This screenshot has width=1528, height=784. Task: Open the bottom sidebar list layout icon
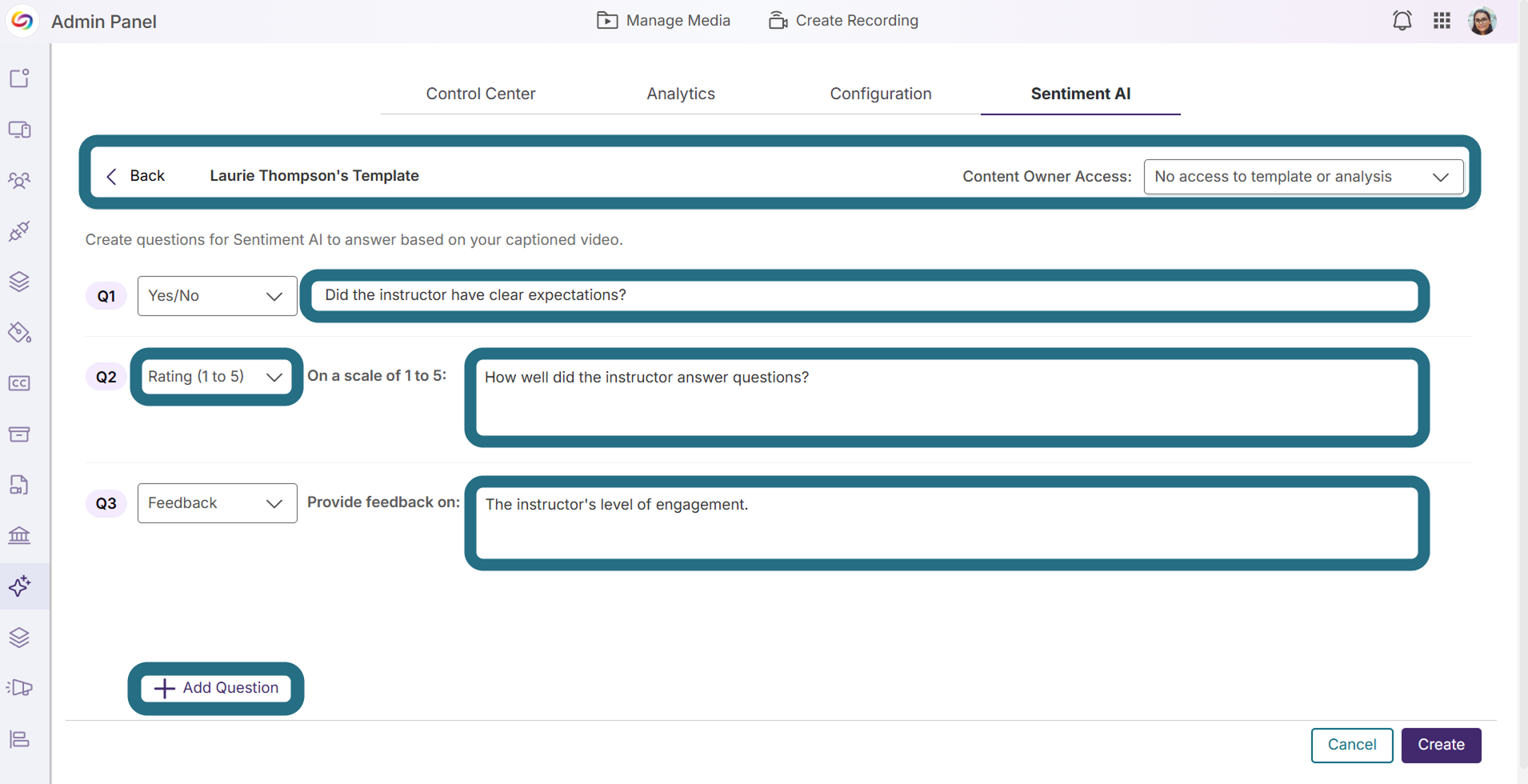pyautogui.click(x=20, y=739)
